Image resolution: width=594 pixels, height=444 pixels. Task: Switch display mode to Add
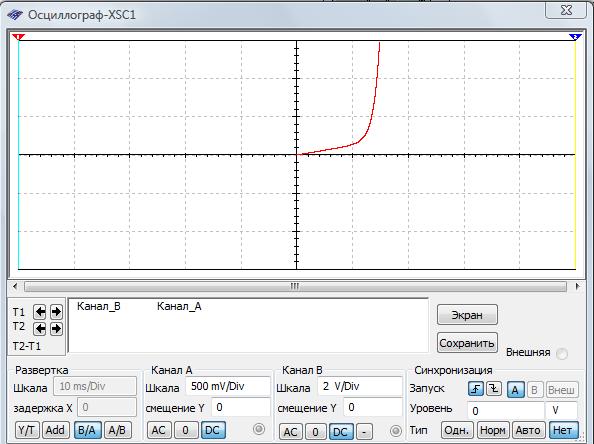coord(55,430)
